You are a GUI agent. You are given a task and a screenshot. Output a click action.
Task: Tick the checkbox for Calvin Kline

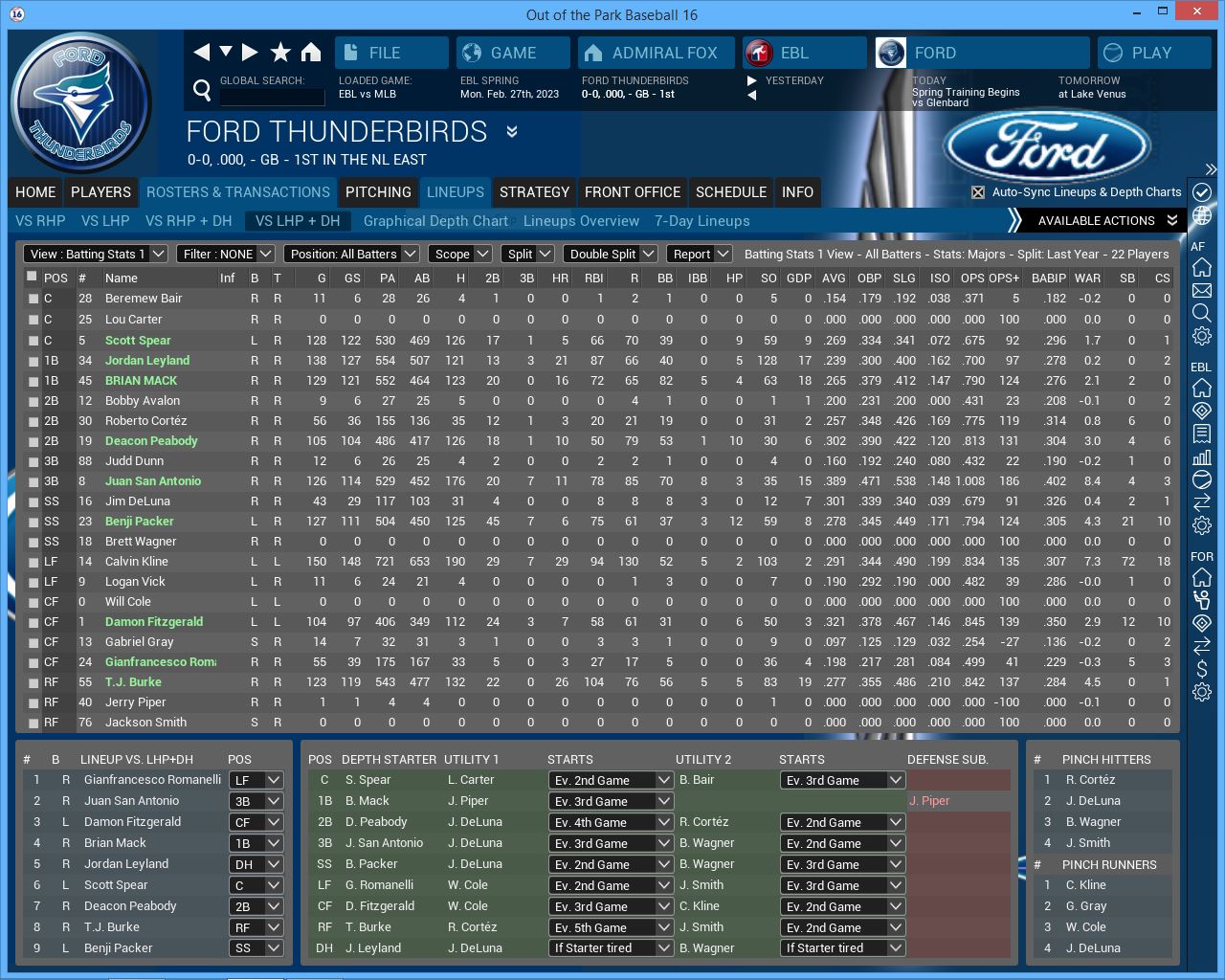(33, 562)
